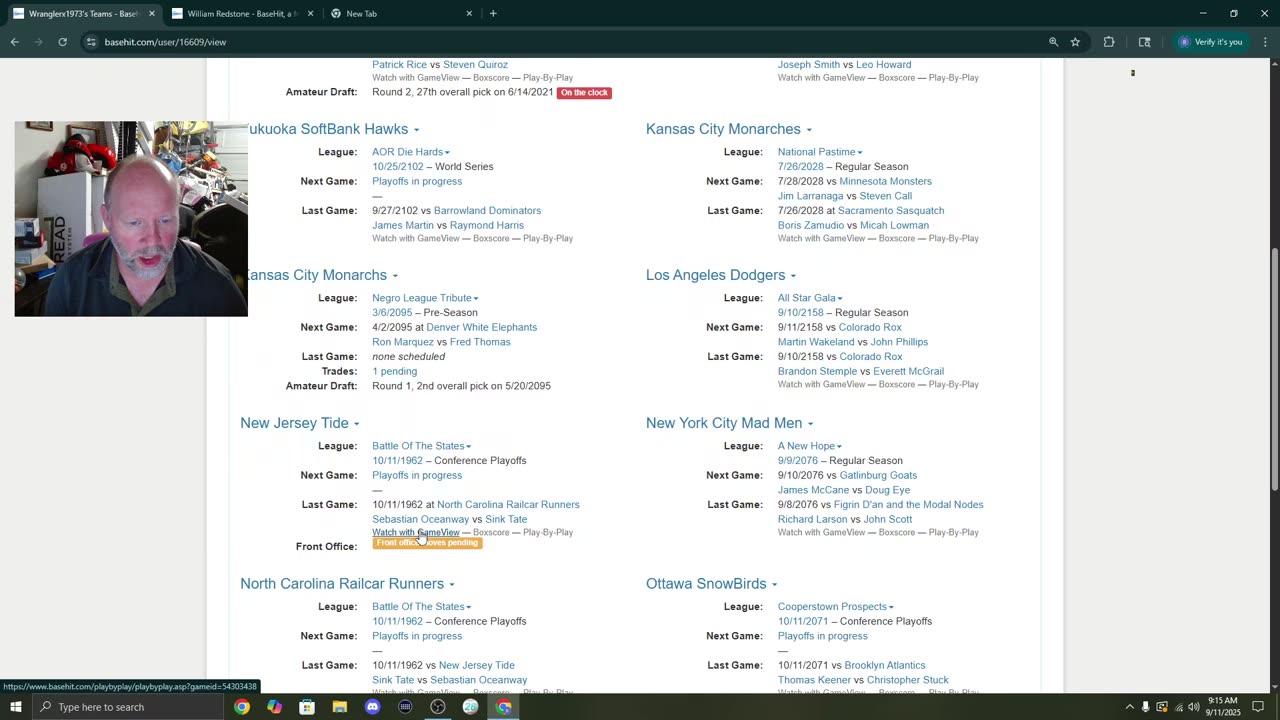1280x720 pixels.
Task: Open the Figrin D'an and the Modal Nodes link
Action: [908, 504]
